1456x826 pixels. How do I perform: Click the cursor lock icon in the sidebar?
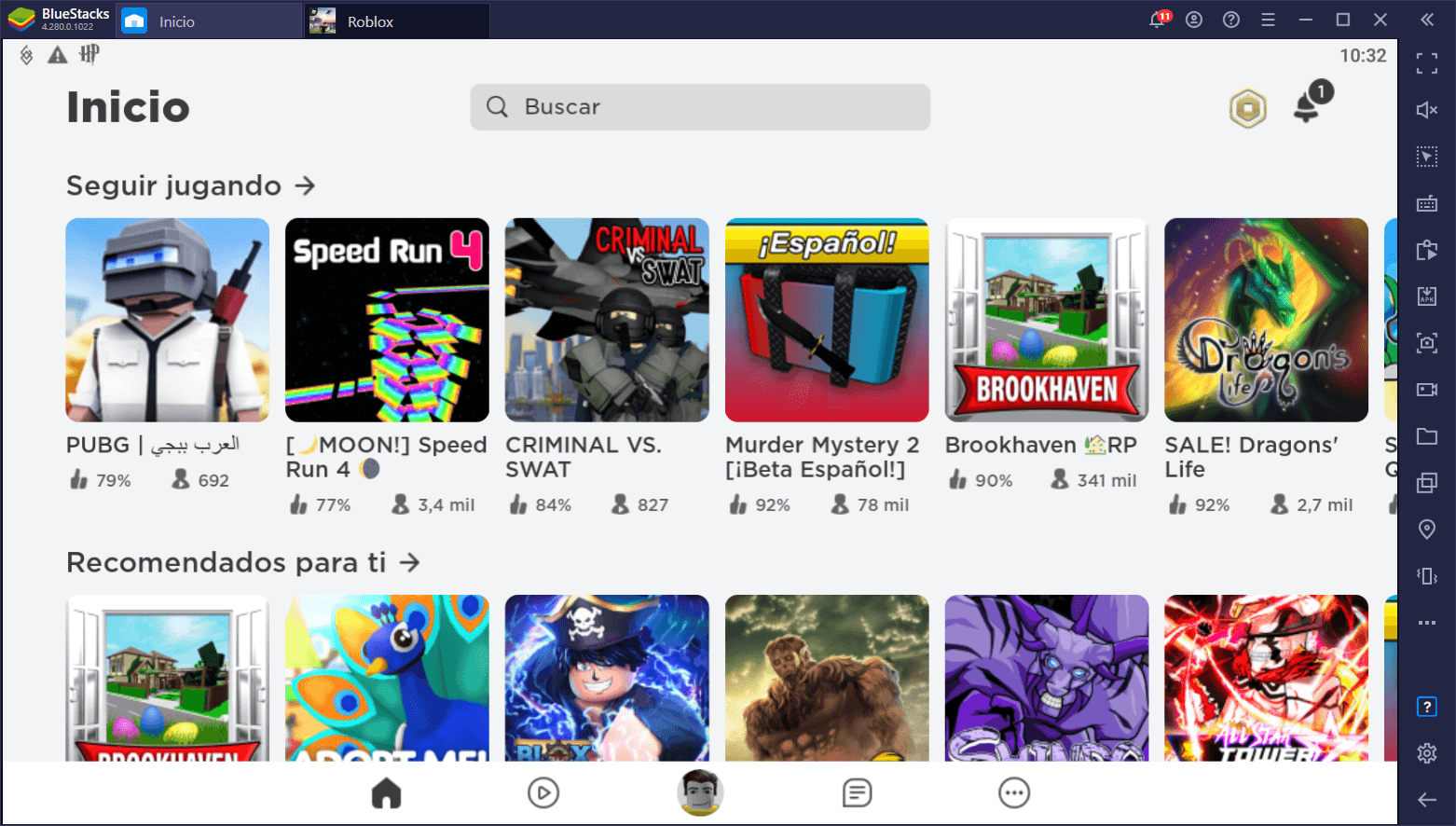[x=1427, y=157]
